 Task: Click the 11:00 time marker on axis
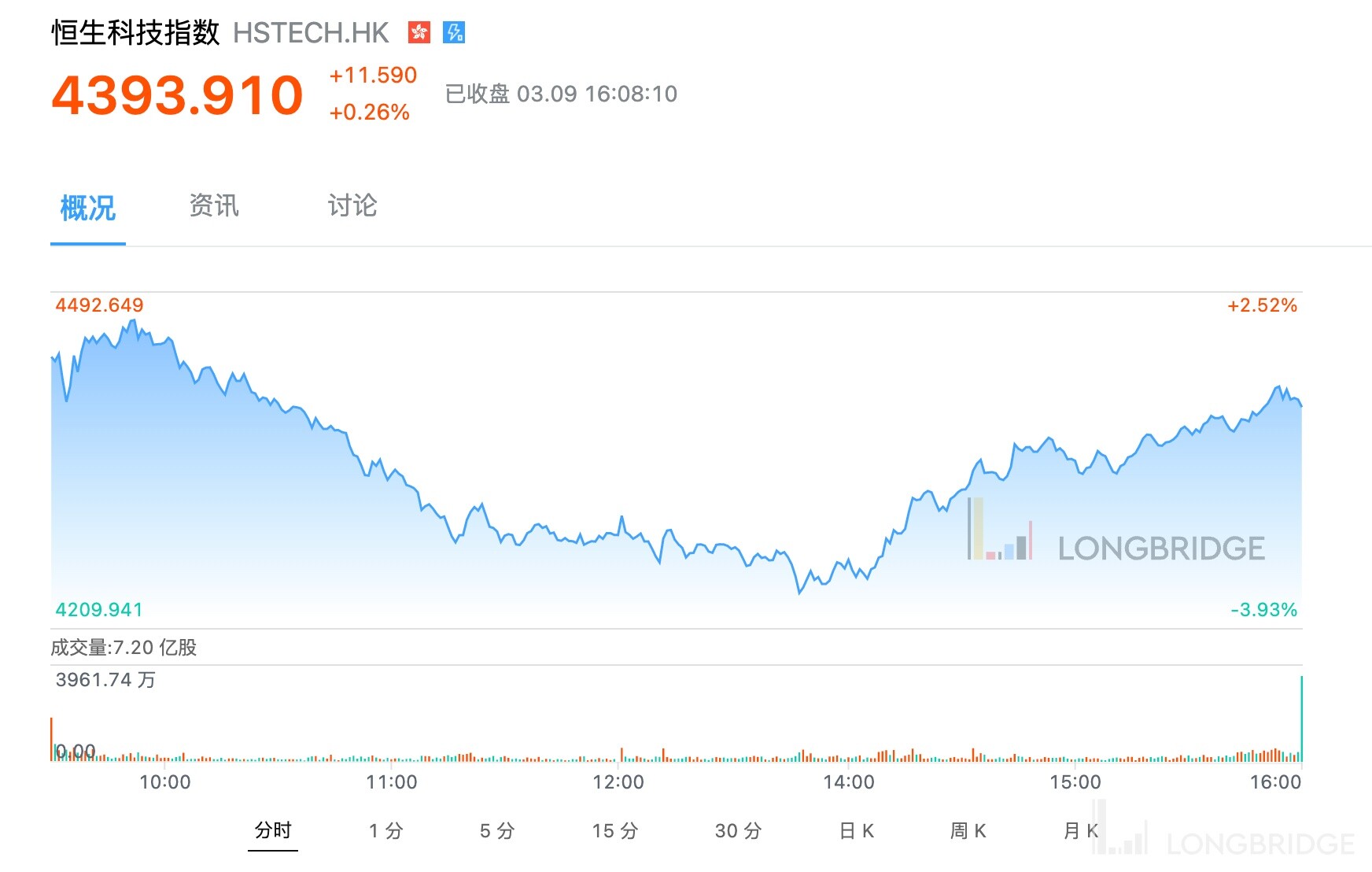pyautogui.click(x=392, y=782)
